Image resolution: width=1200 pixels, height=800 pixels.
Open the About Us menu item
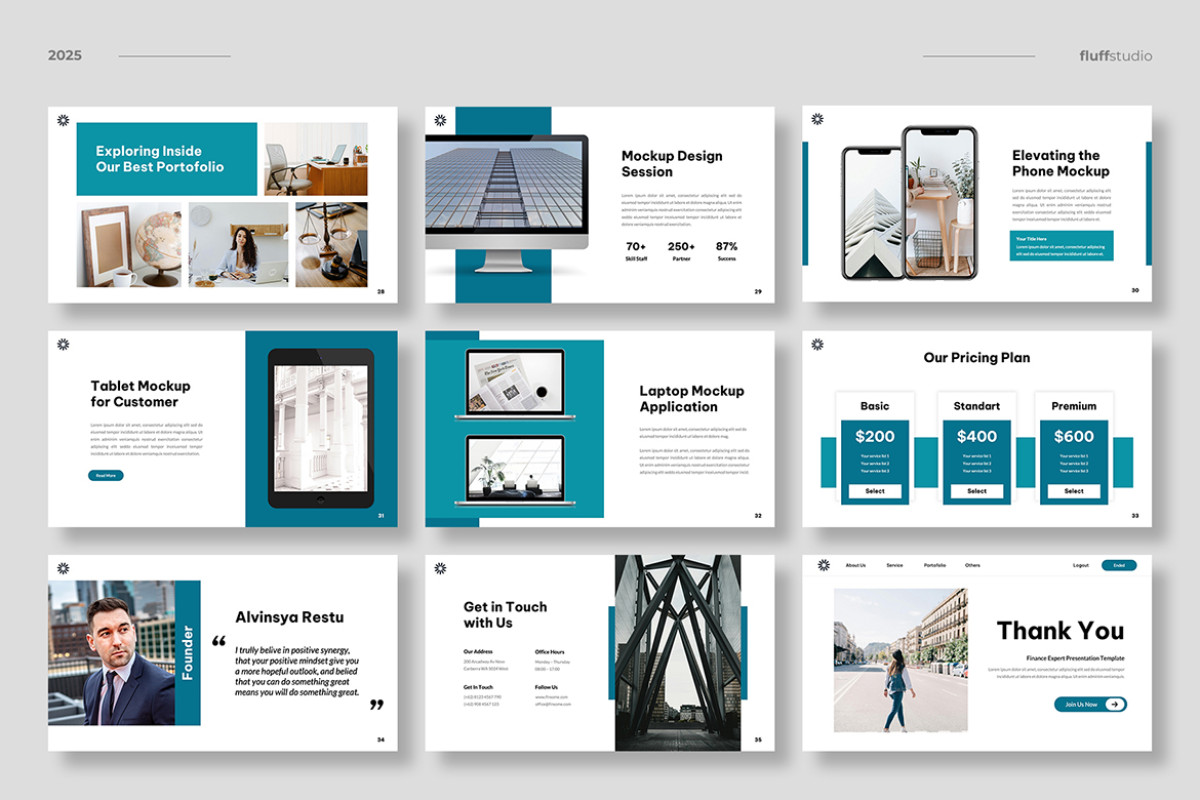pyautogui.click(x=856, y=565)
